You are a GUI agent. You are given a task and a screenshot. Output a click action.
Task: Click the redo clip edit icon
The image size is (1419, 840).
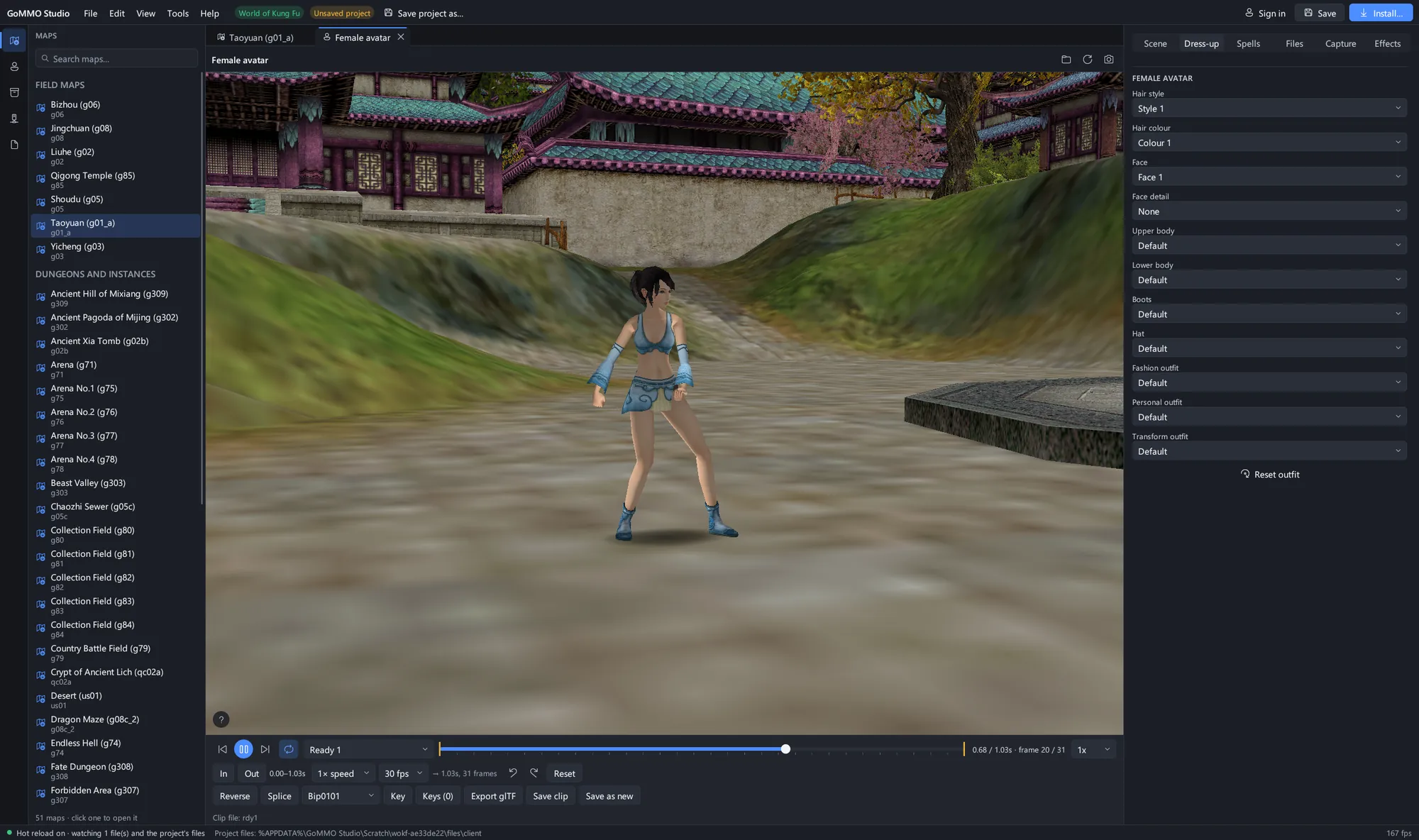(x=534, y=773)
